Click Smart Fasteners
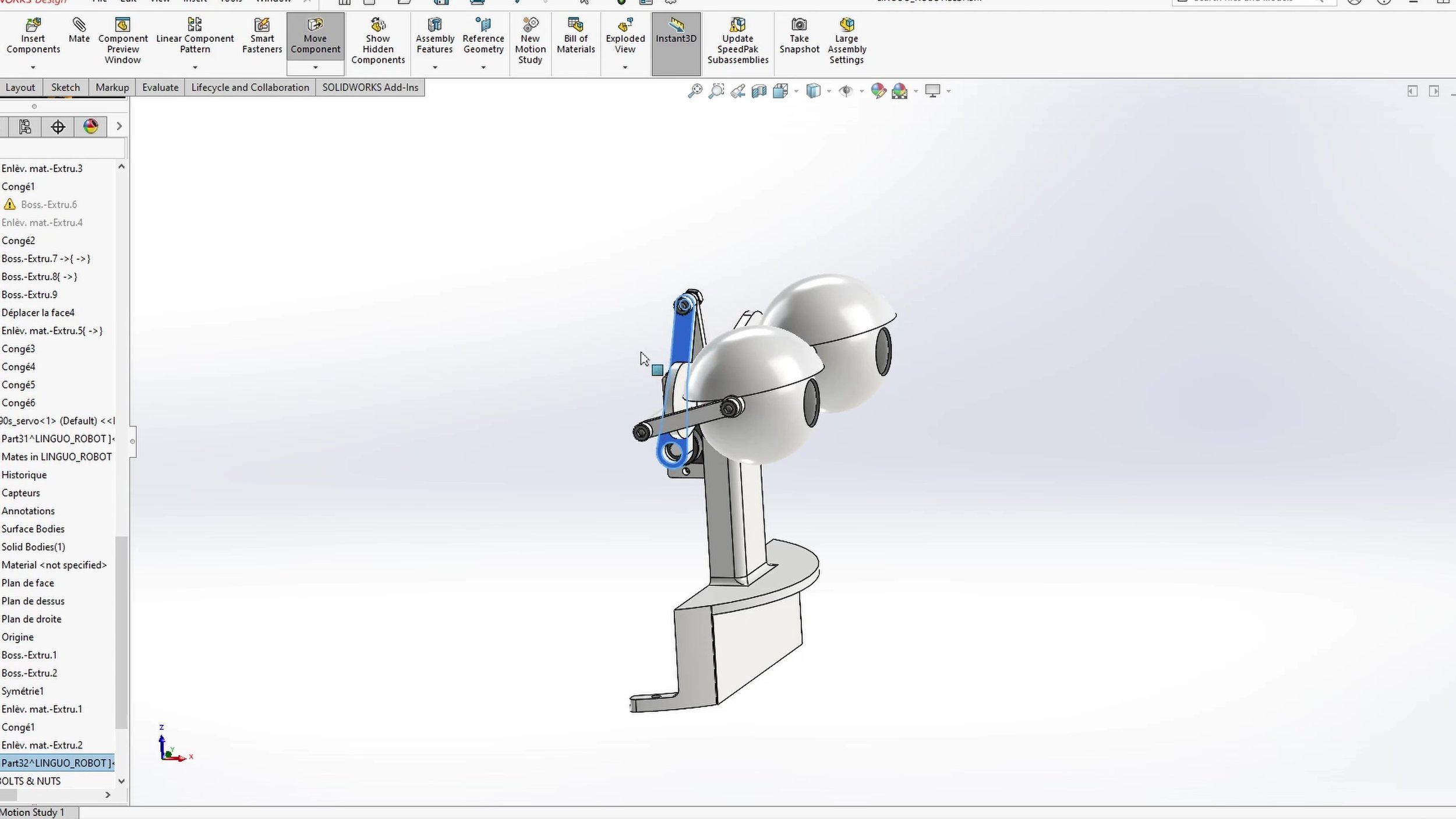This screenshot has width=1456, height=819. coord(261,36)
